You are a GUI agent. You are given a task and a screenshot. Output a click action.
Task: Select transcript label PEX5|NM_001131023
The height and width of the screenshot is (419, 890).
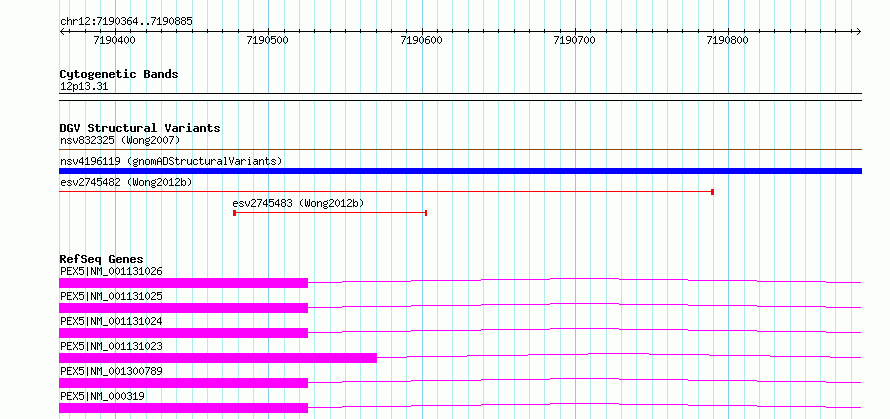(x=111, y=346)
